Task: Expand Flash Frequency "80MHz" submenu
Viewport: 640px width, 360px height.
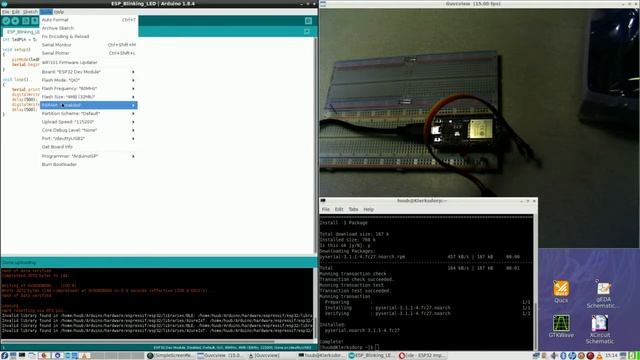Action: tap(89, 89)
